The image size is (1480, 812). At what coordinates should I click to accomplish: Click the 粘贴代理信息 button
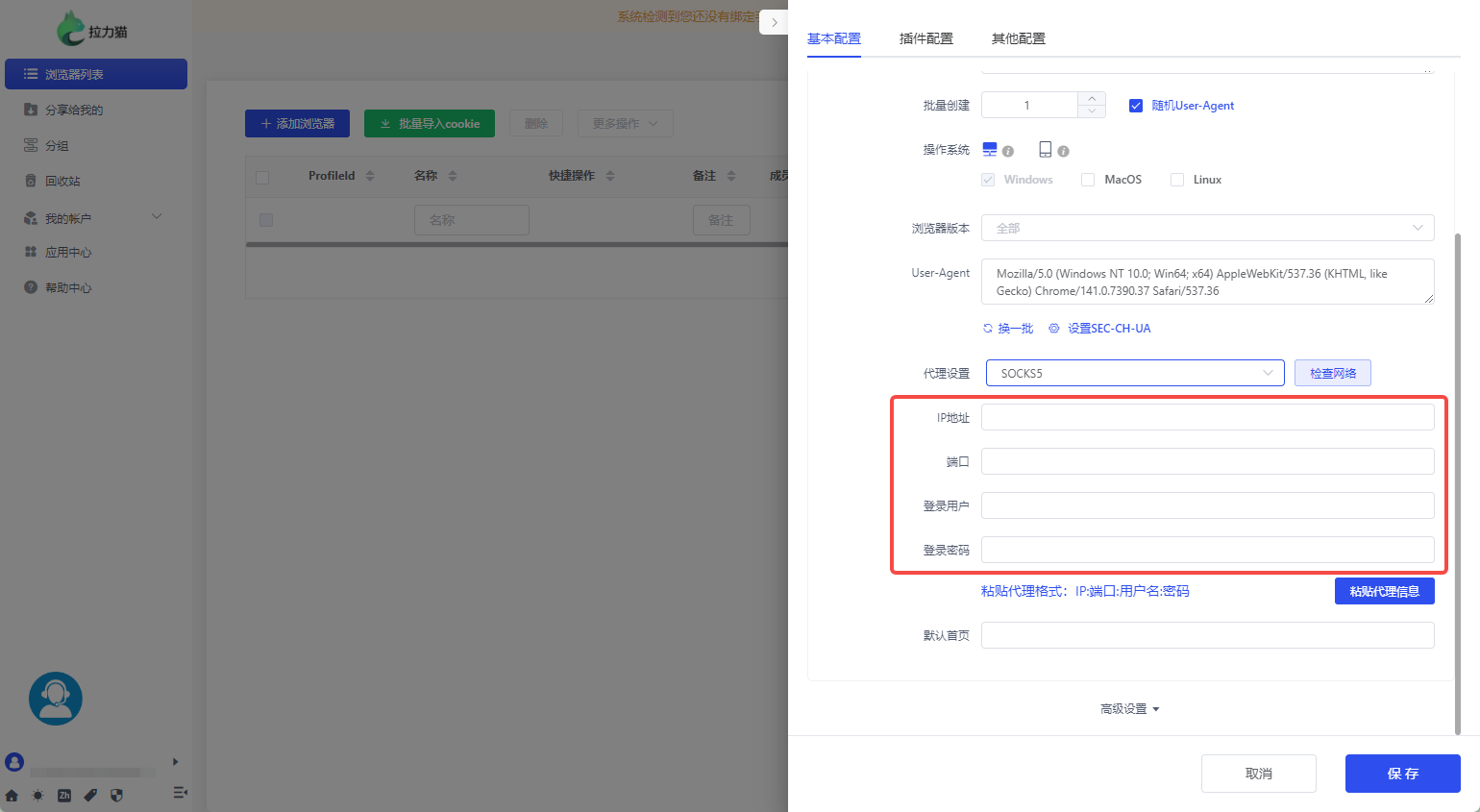[1384, 591]
